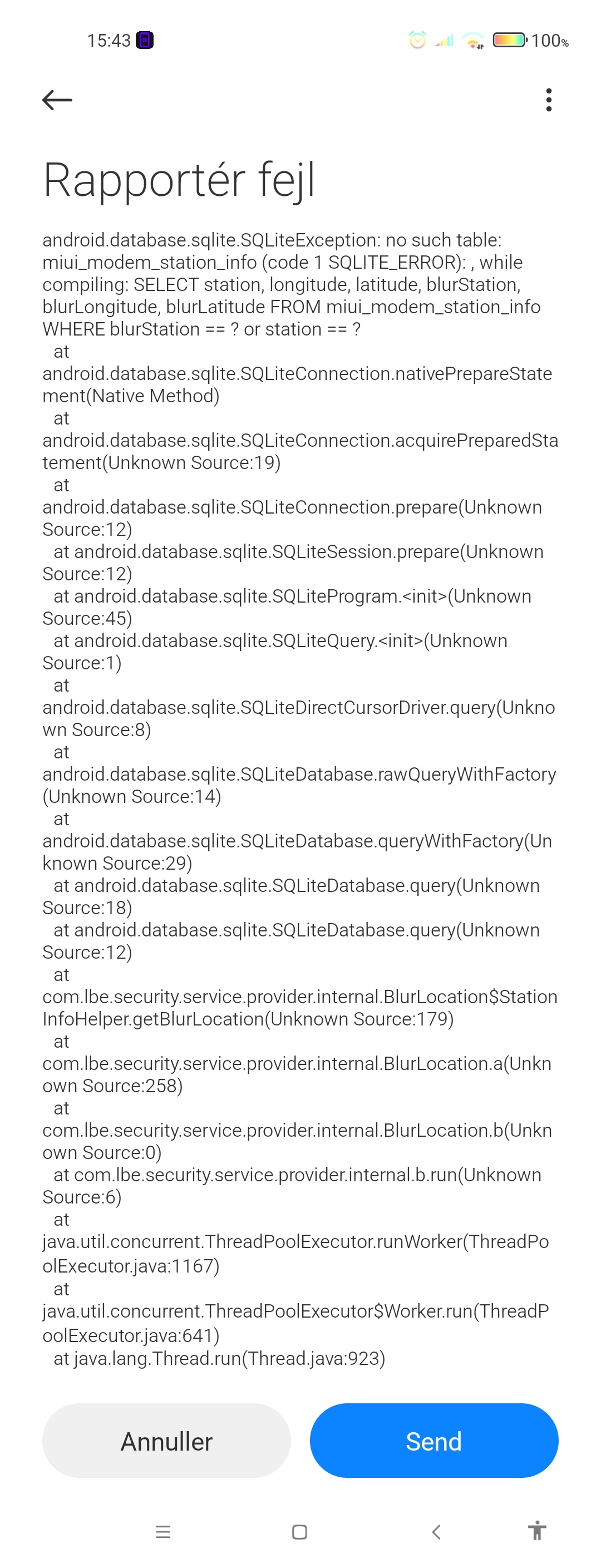The height and width of the screenshot is (1568, 601).
Task: Tap the Wi-Fi status icon
Action: click(474, 41)
